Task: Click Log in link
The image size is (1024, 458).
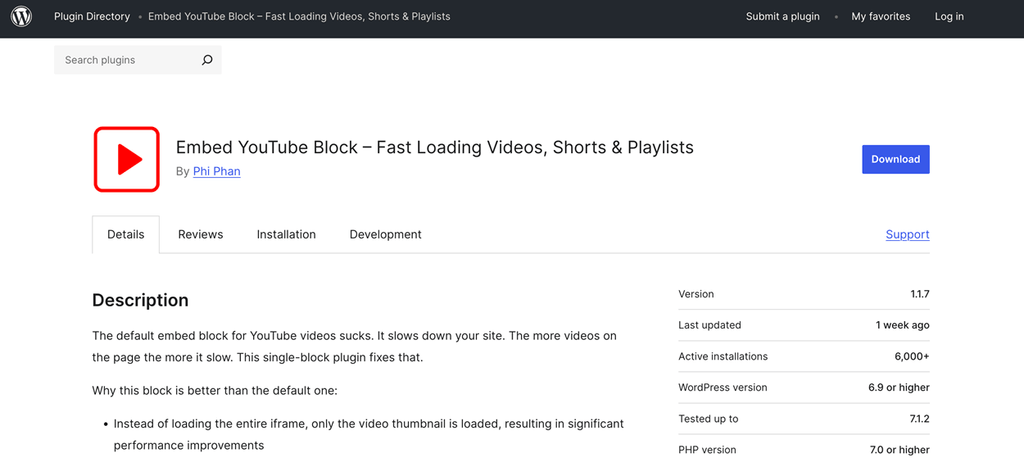Action: [x=949, y=16]
